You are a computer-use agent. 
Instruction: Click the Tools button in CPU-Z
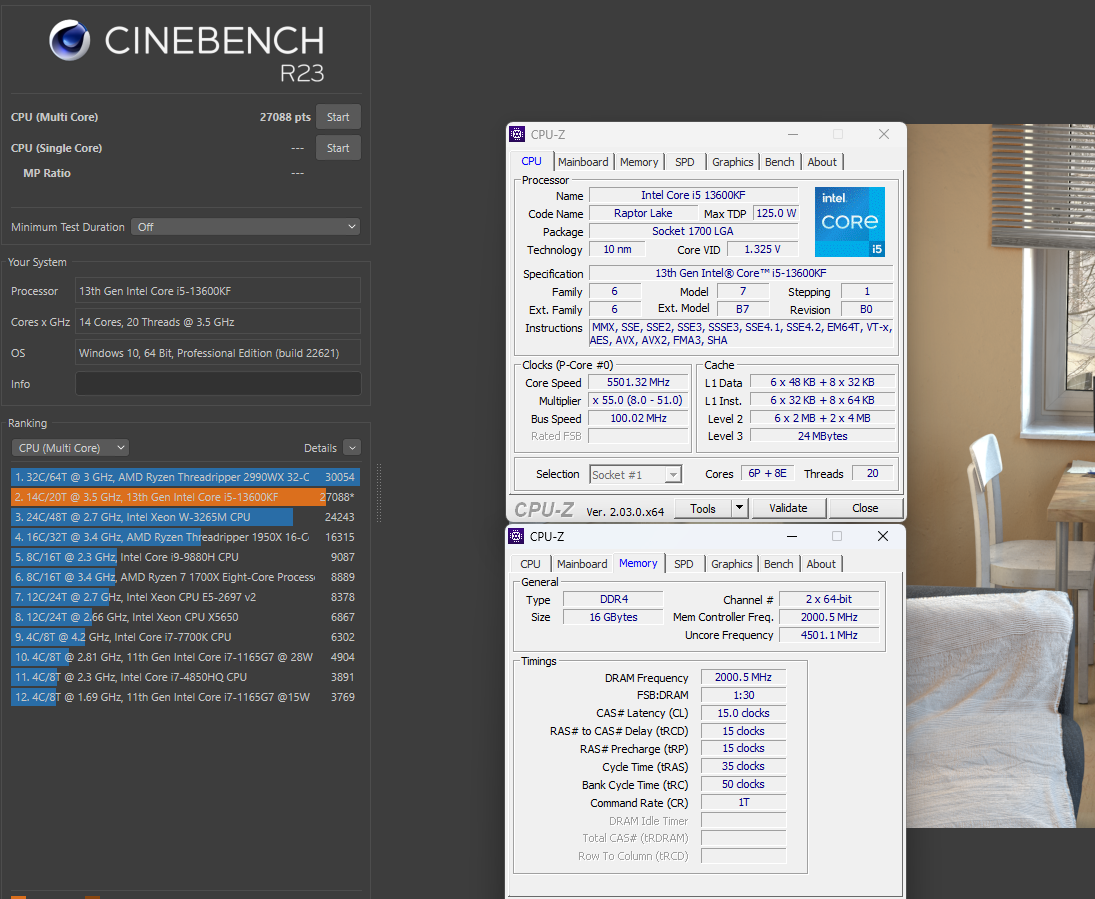[703, 508]
